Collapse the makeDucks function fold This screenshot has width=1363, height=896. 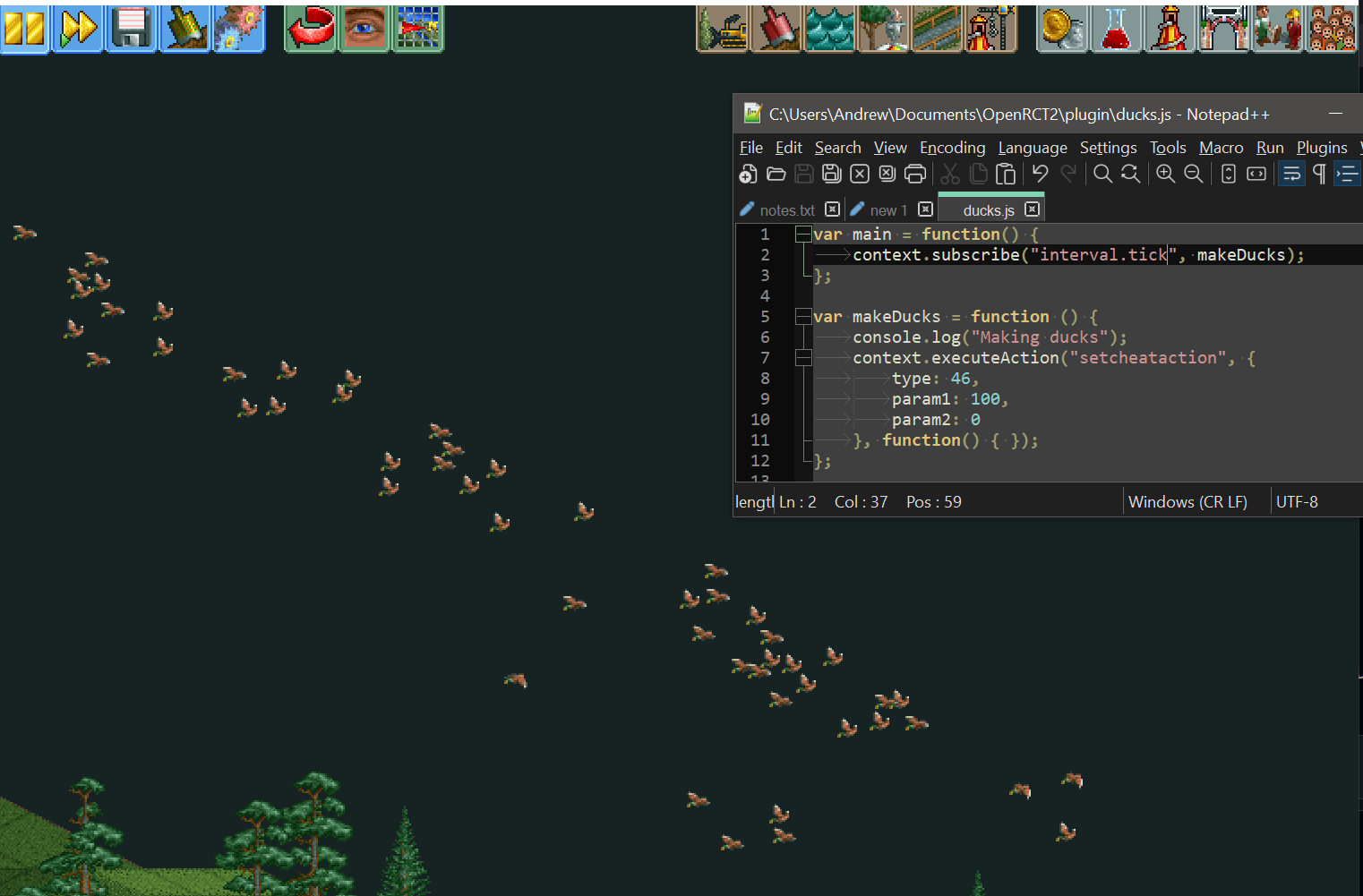[x=803, y=316]
